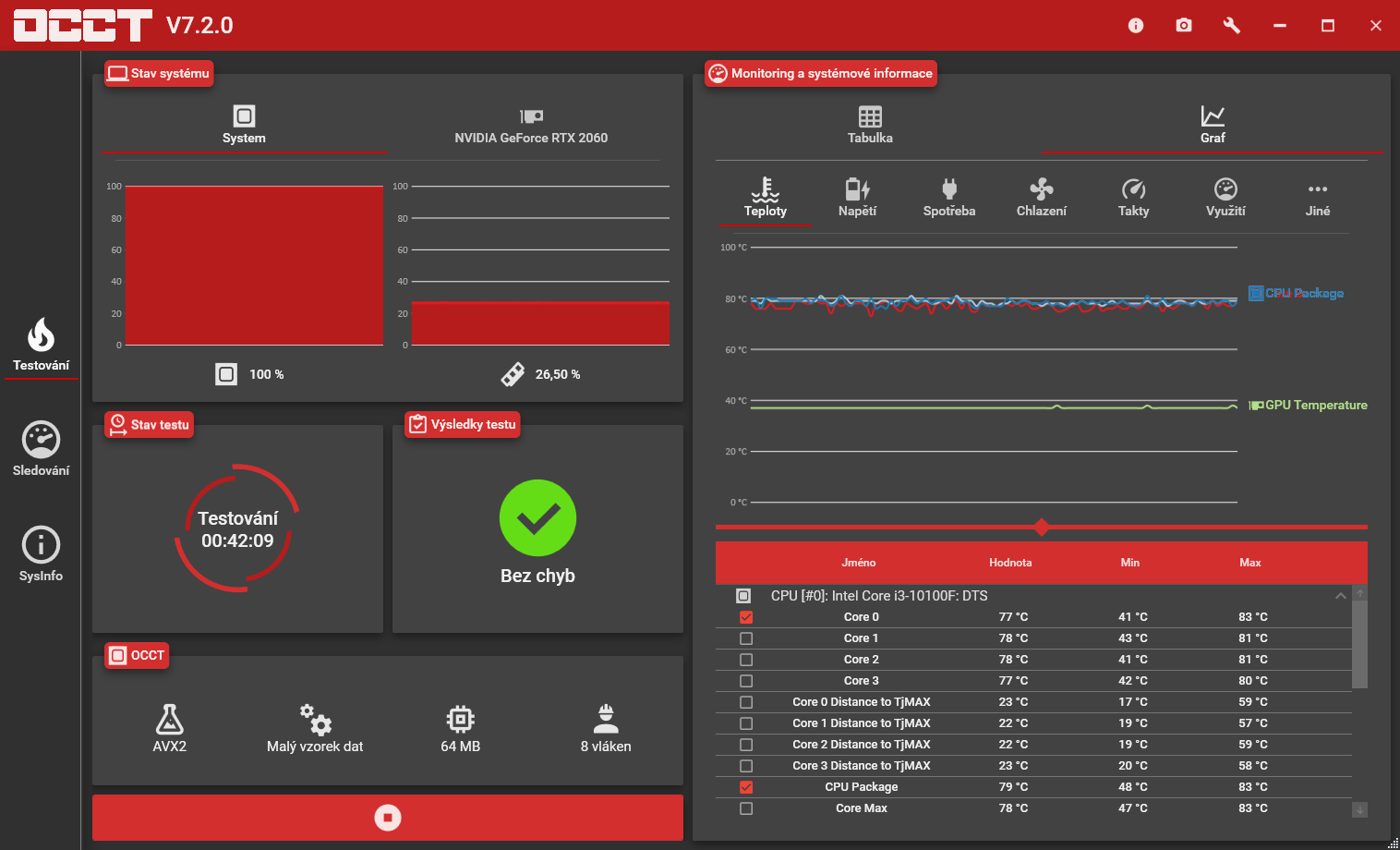This screenshot has width=1400, height=850.
Task: Click the red graph timeline slider handle
Action: [1042, 528]
